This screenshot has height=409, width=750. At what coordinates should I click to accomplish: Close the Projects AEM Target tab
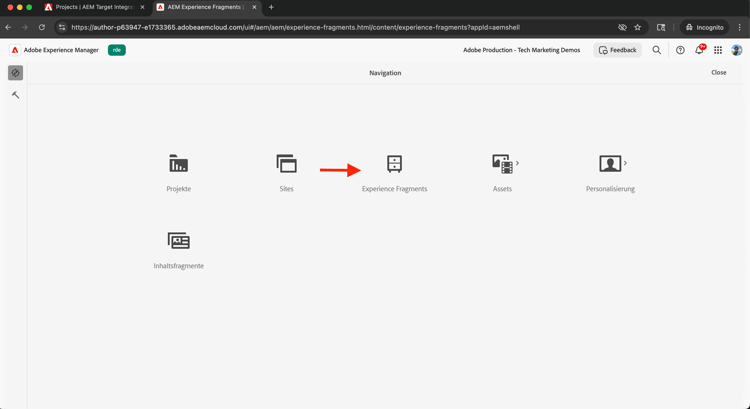142,7
